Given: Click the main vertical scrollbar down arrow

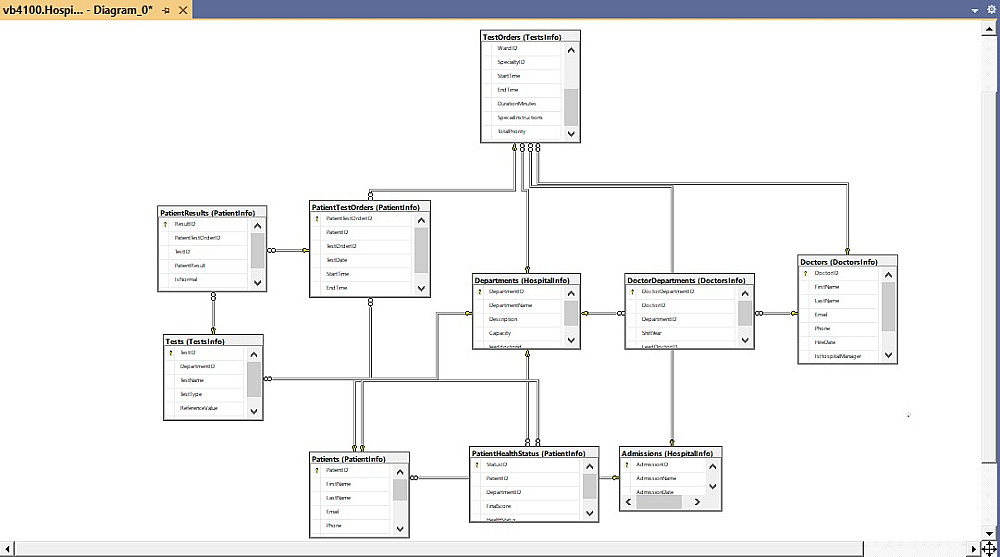Looking at the screenshot, I should [989, 533].
